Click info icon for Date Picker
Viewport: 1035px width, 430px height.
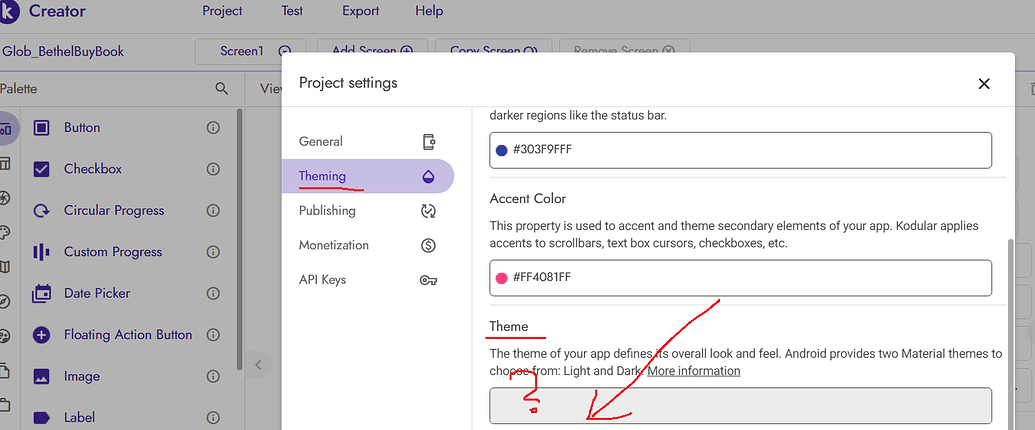[x=213, y=293]
